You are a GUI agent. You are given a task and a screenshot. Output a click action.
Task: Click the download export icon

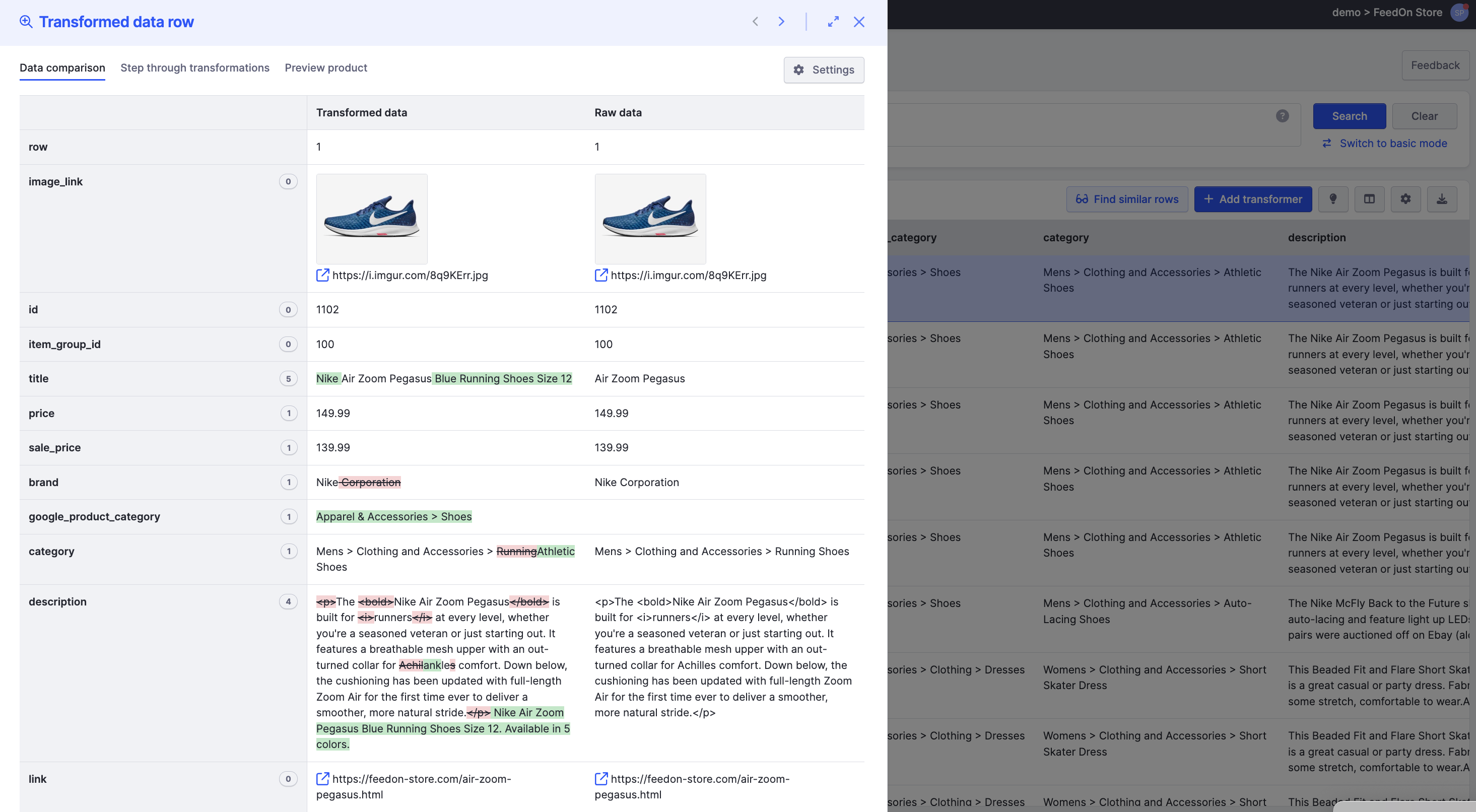point(1442,199)
